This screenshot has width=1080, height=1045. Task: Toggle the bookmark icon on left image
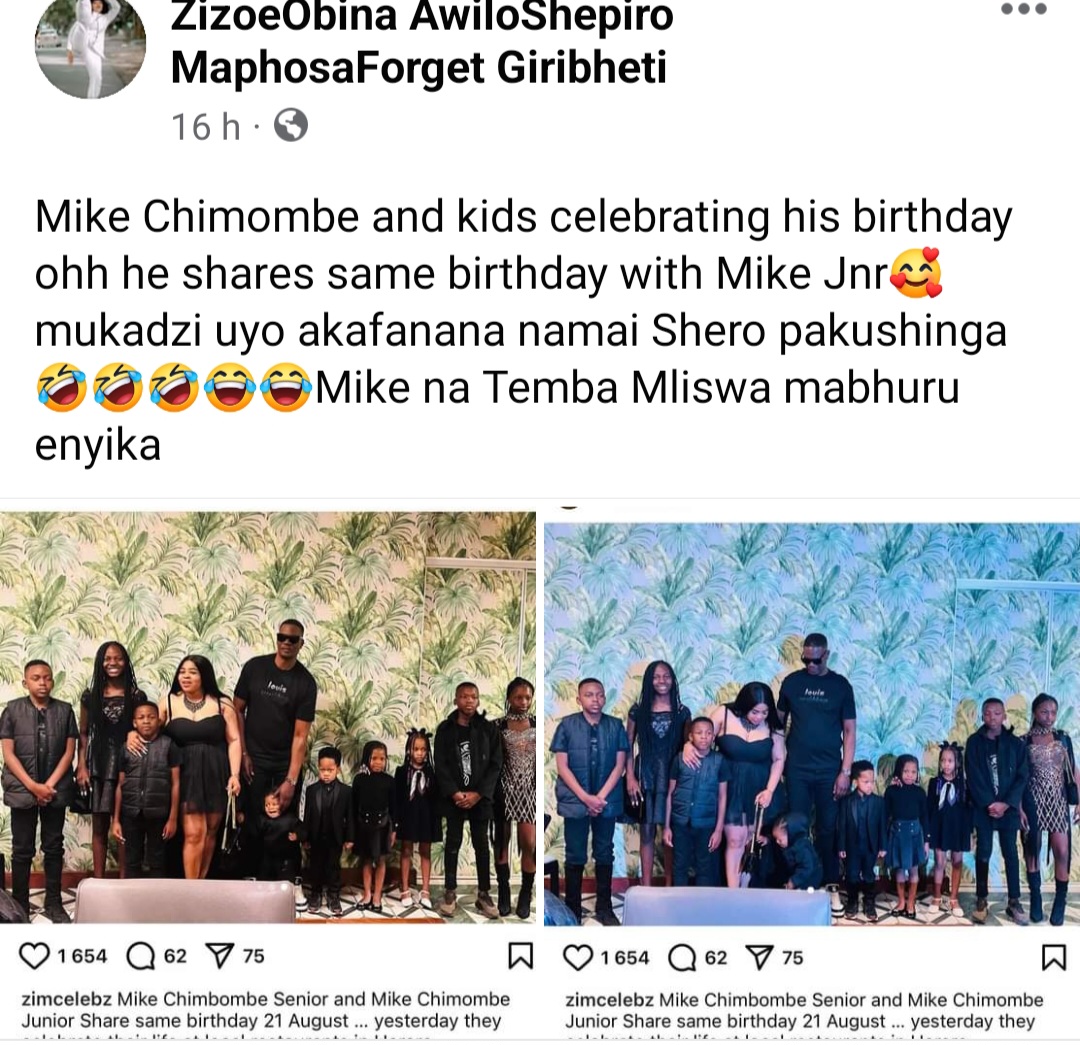point(520,956)
